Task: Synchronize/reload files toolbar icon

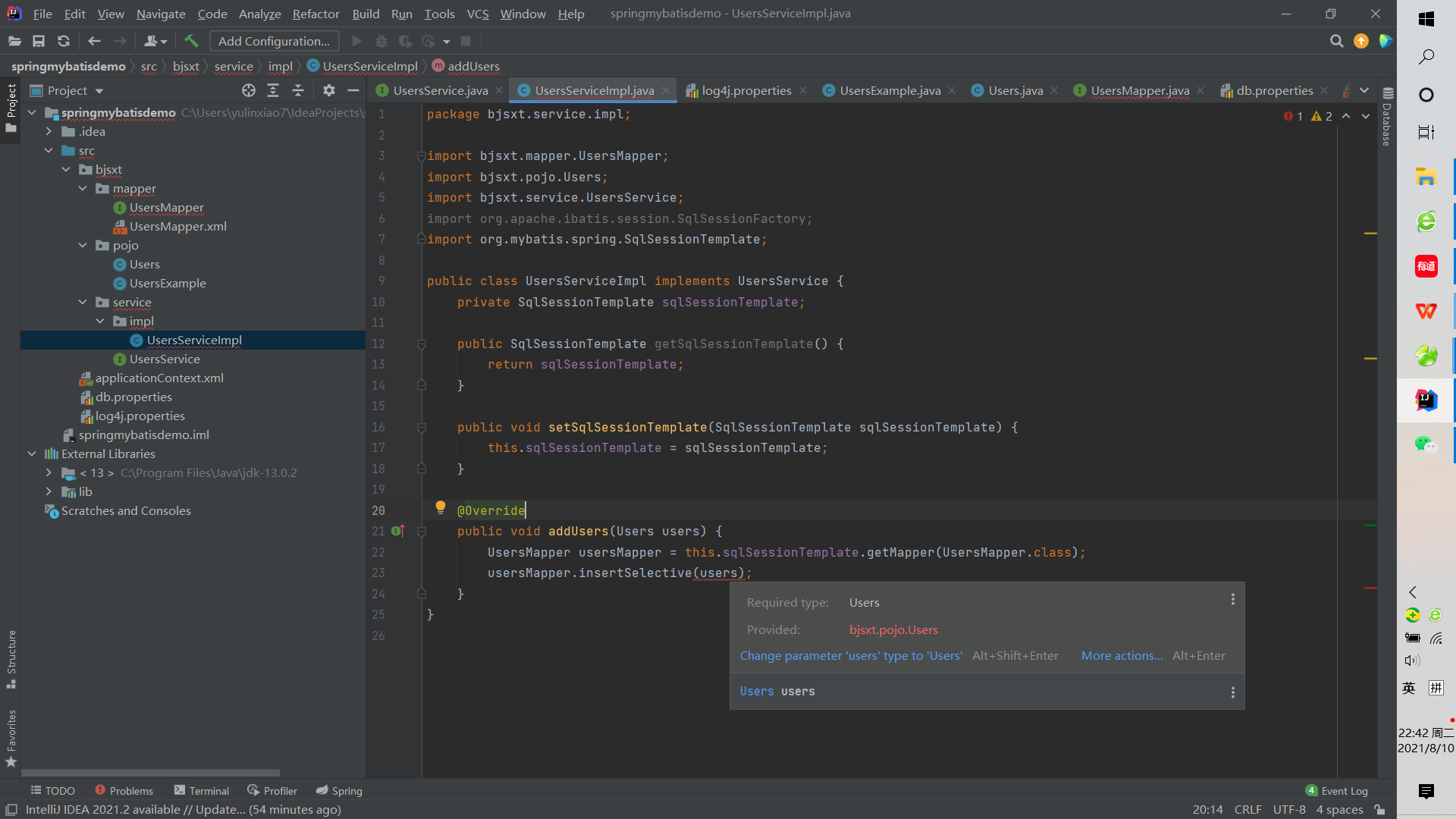Action: click(64, 41)
